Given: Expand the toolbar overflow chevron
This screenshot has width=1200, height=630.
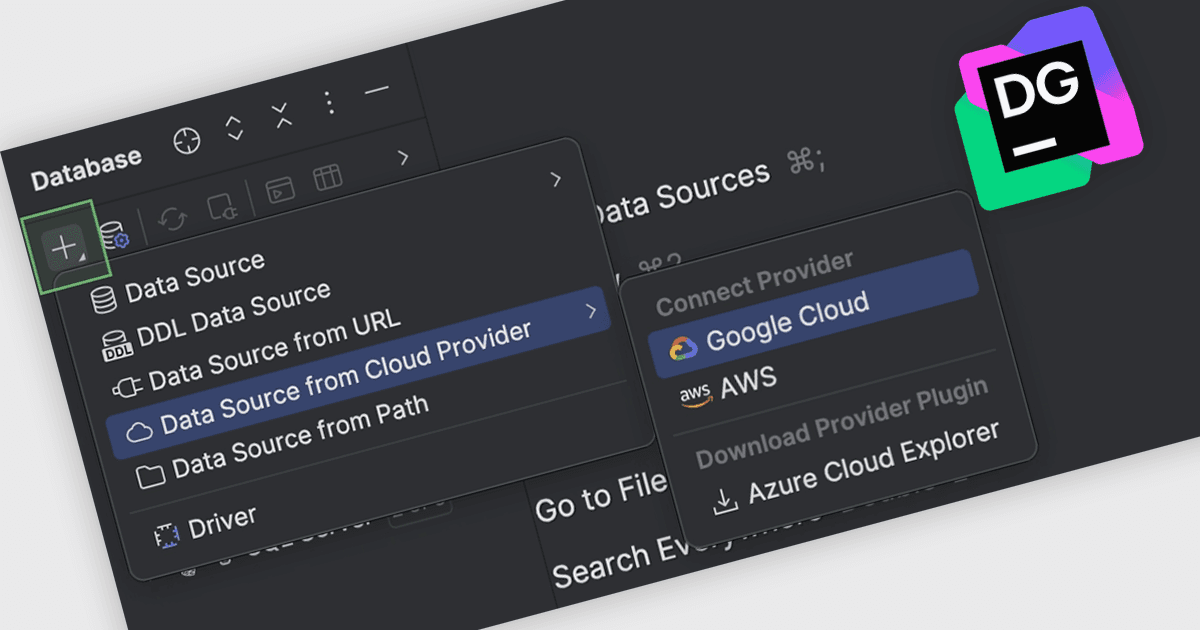Looking at the screenshot, I should click(x=403, y=157).
